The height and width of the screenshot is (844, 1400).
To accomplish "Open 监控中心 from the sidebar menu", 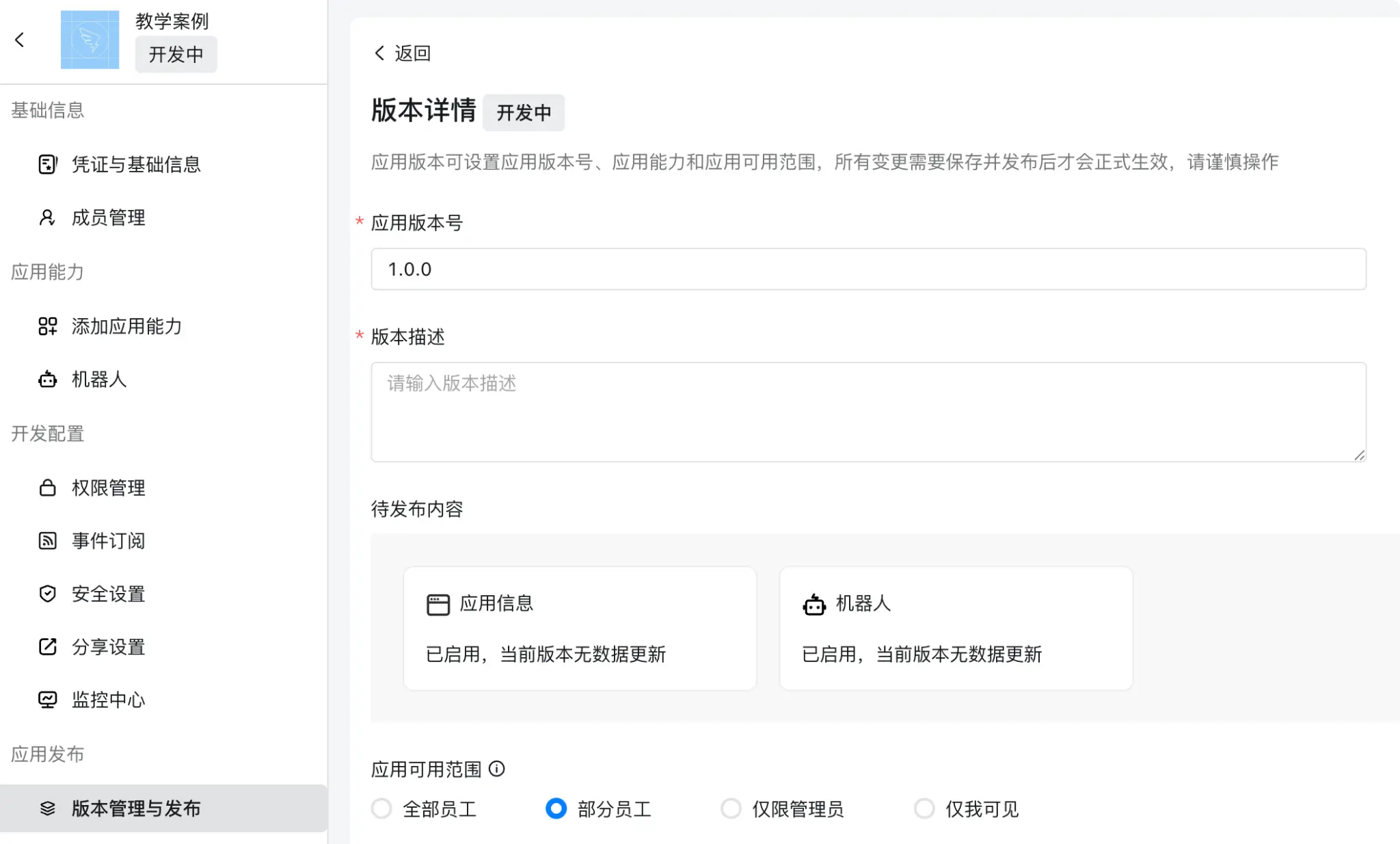I will click(x=109, y=699).
